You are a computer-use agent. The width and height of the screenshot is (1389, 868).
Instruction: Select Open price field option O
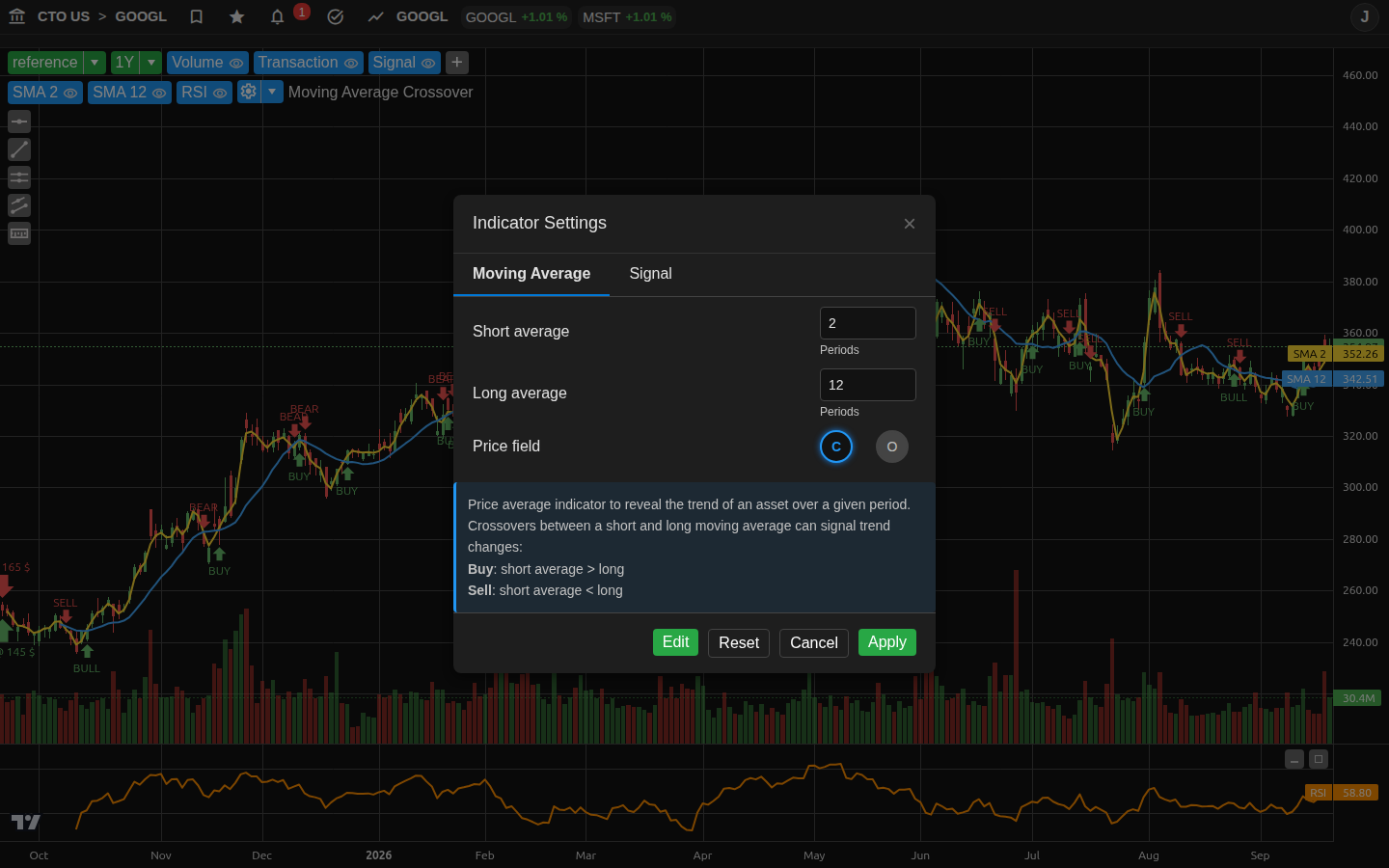point(892,447)
